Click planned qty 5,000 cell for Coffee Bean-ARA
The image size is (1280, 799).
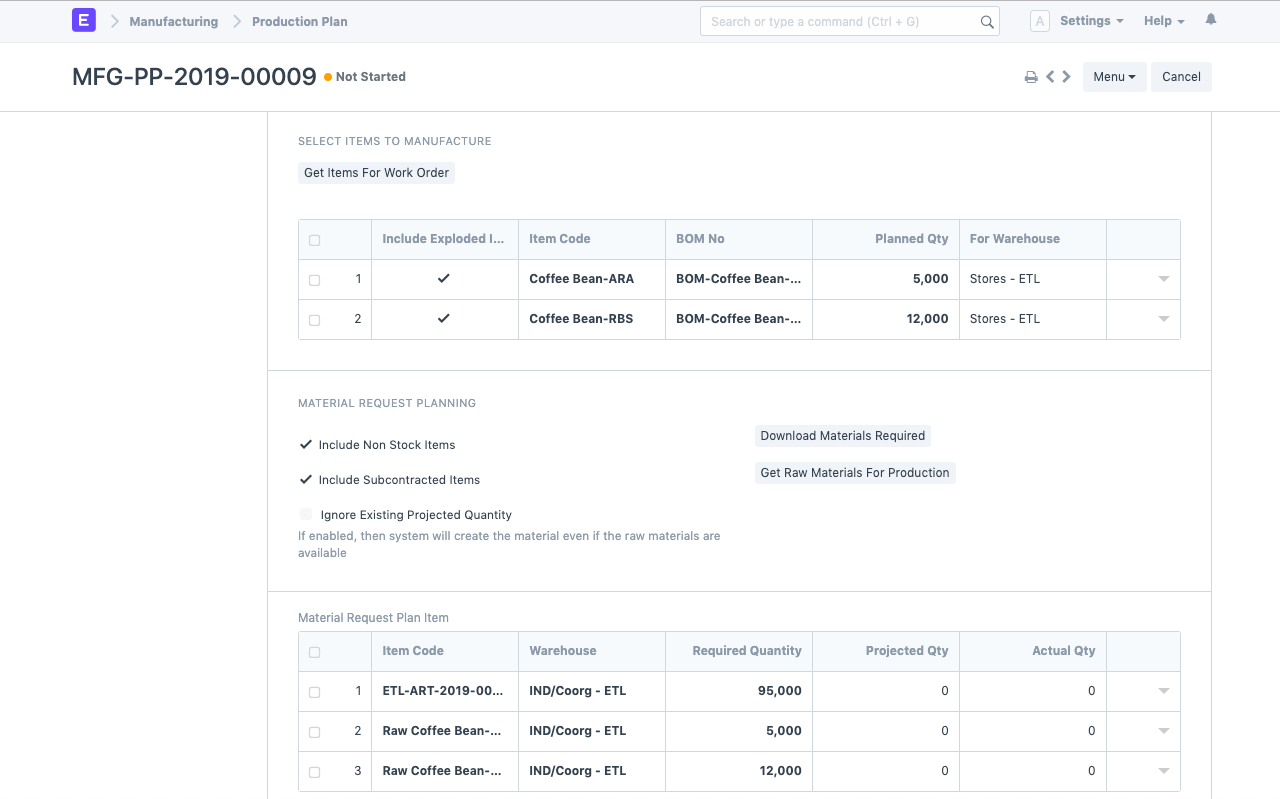click(x=886, y=279)
